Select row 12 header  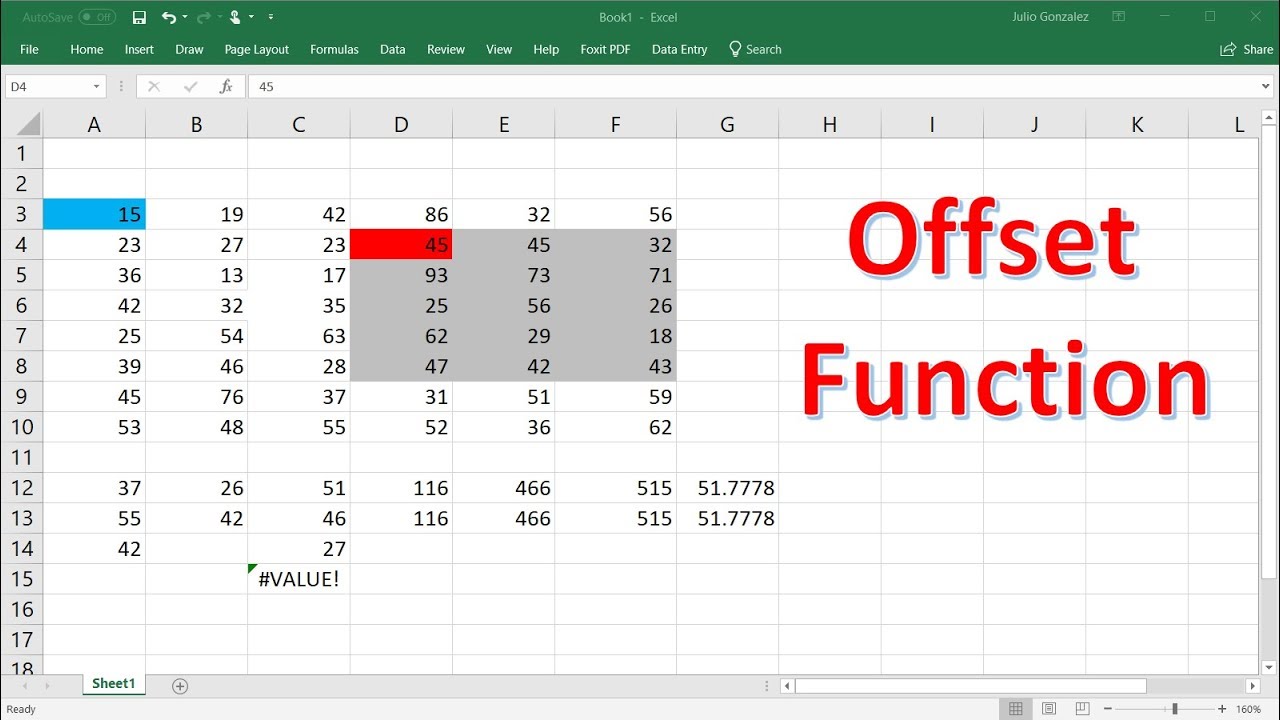tap(22, 488)
